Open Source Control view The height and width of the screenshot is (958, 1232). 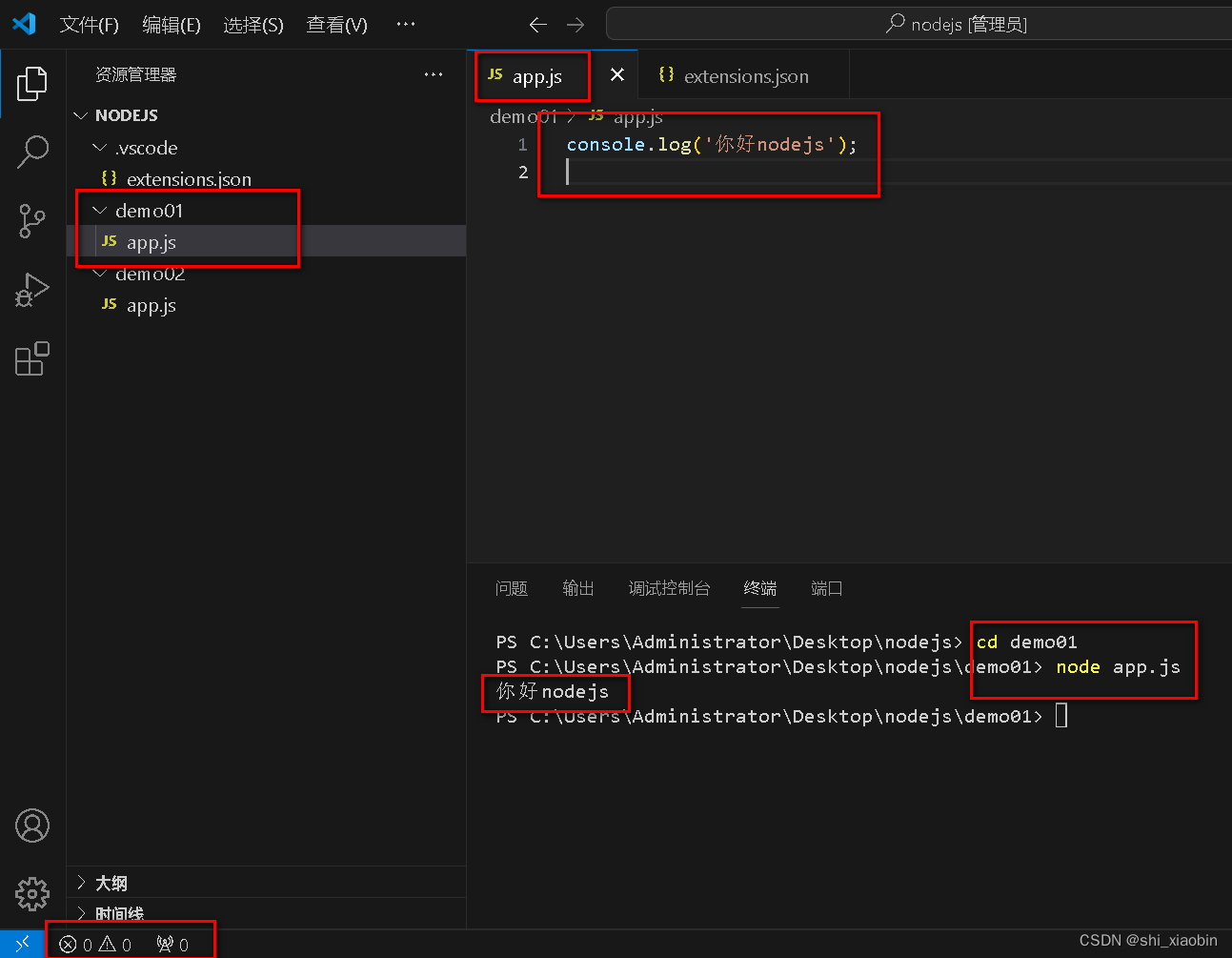pos(32,221)
